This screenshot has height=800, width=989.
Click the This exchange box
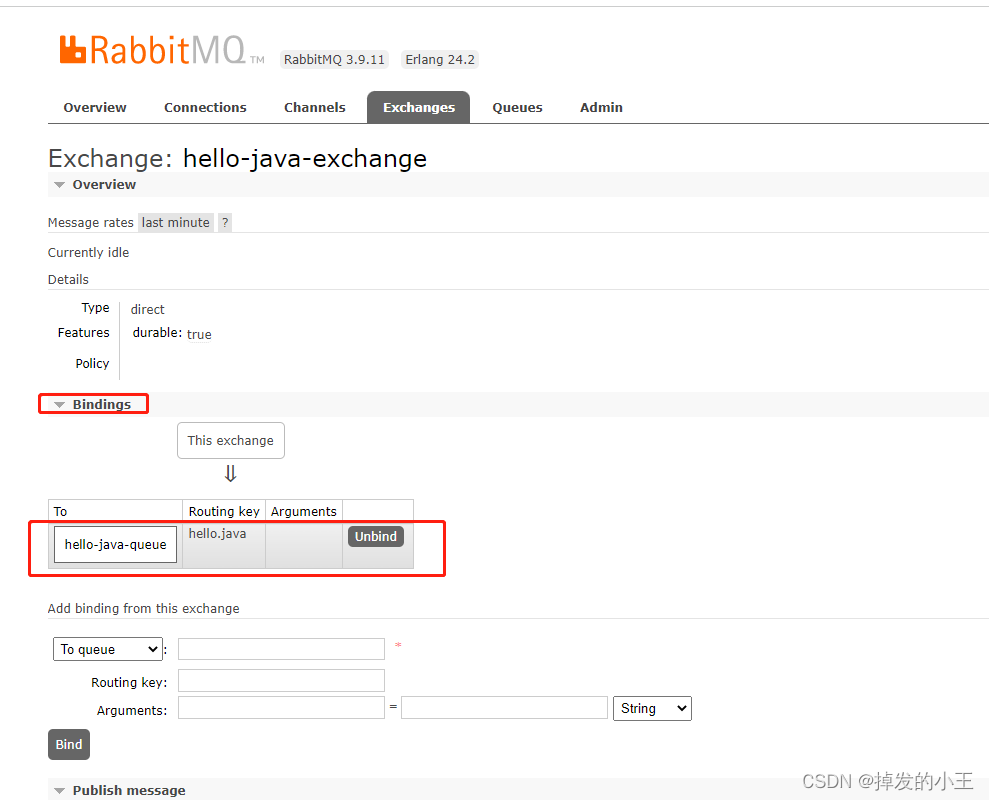231,440
